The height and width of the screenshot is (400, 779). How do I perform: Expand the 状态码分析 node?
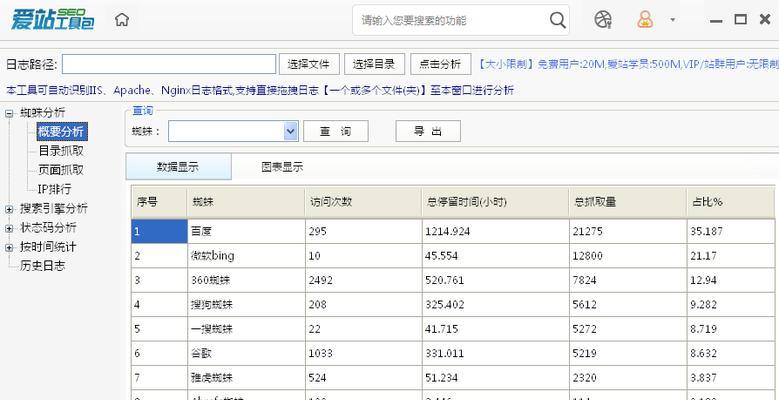click(8, 228)
